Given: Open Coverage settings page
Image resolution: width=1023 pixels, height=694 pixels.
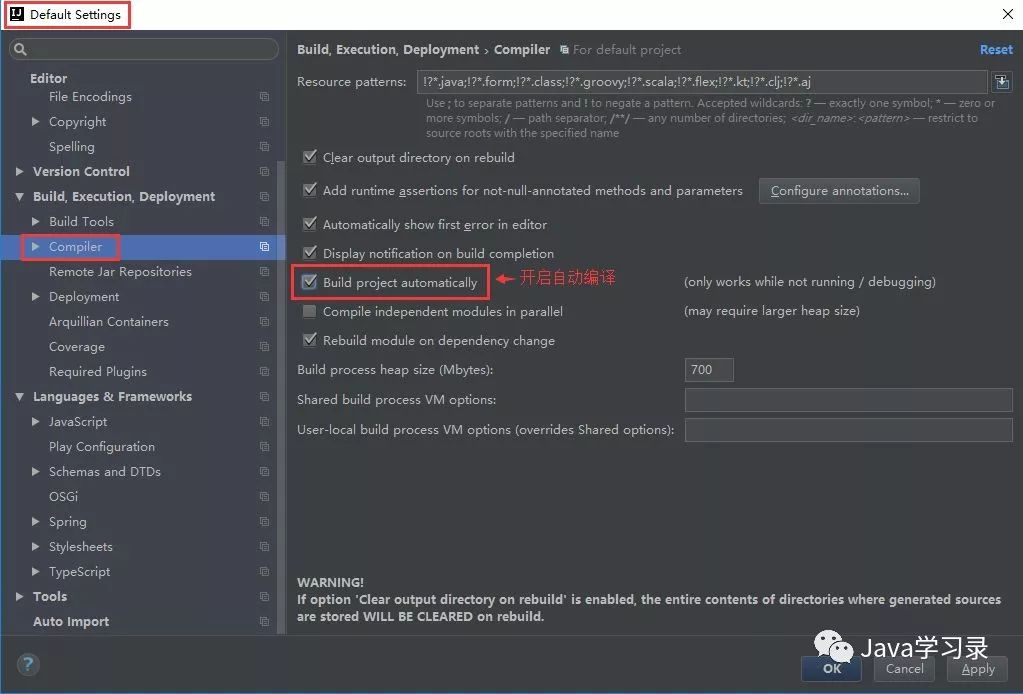Looking at the screenshot, I should (76, 347).
